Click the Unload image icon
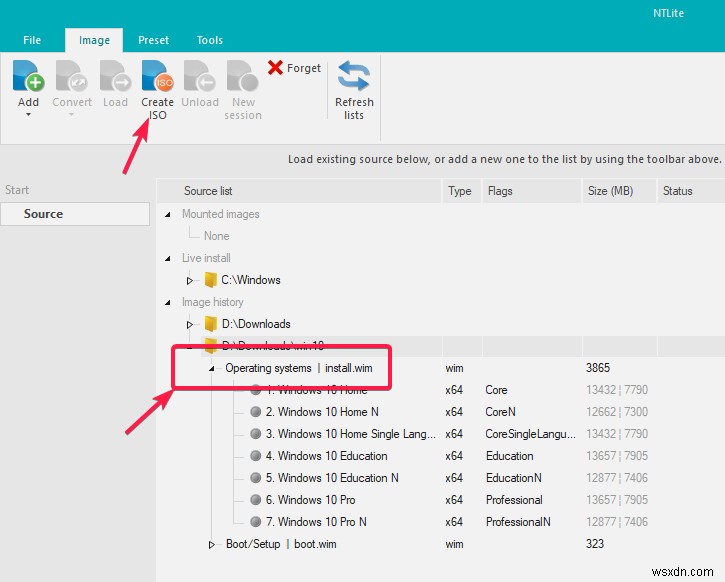Screen dimensions: 725x582 [x=200, y=76]
